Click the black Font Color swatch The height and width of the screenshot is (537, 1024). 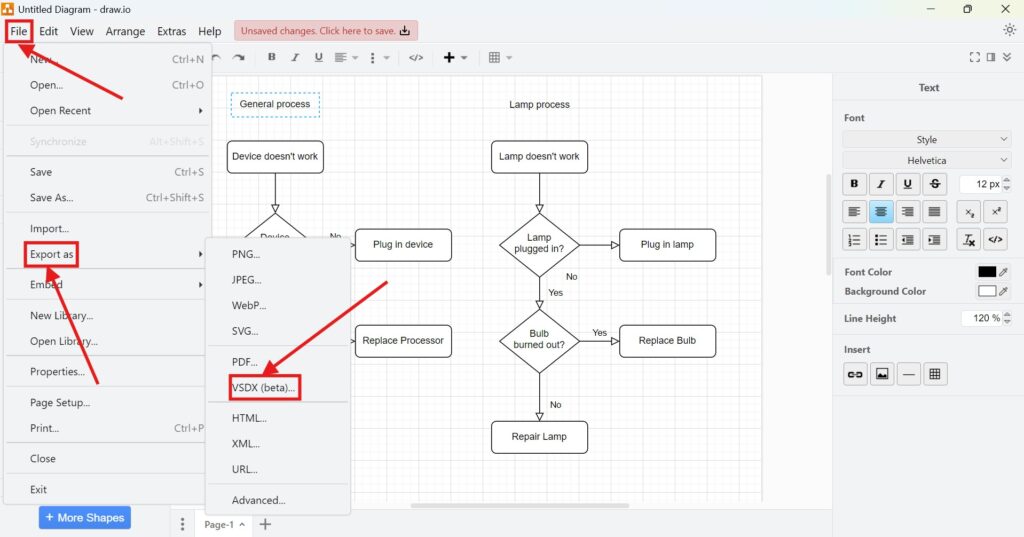point(987,272)
